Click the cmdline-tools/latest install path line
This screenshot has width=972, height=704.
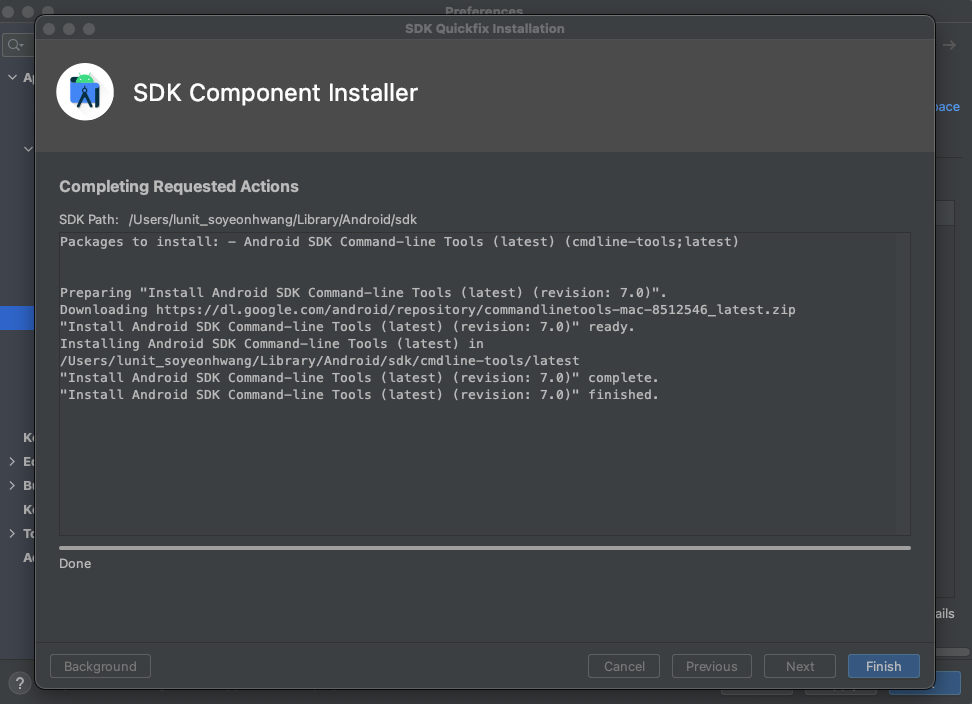point(319,361)
